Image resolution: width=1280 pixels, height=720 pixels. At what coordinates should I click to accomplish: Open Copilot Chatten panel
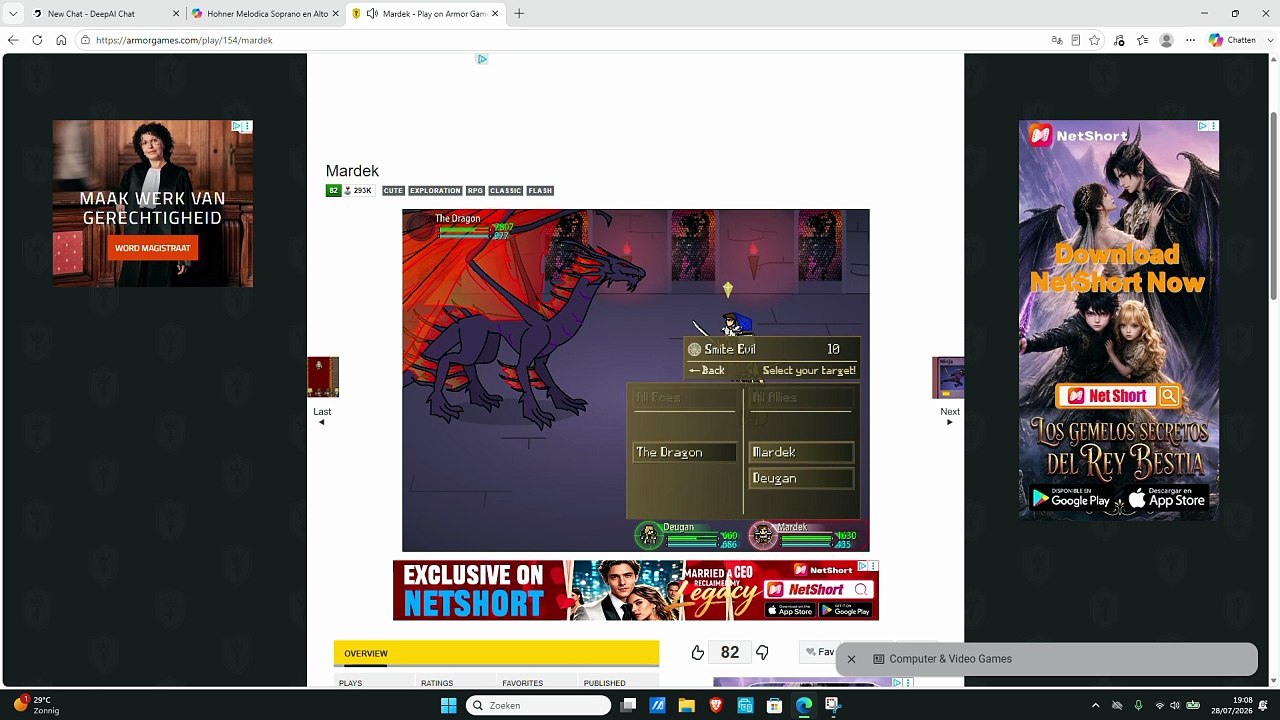pyautogui.click(x=1232, y=40)
